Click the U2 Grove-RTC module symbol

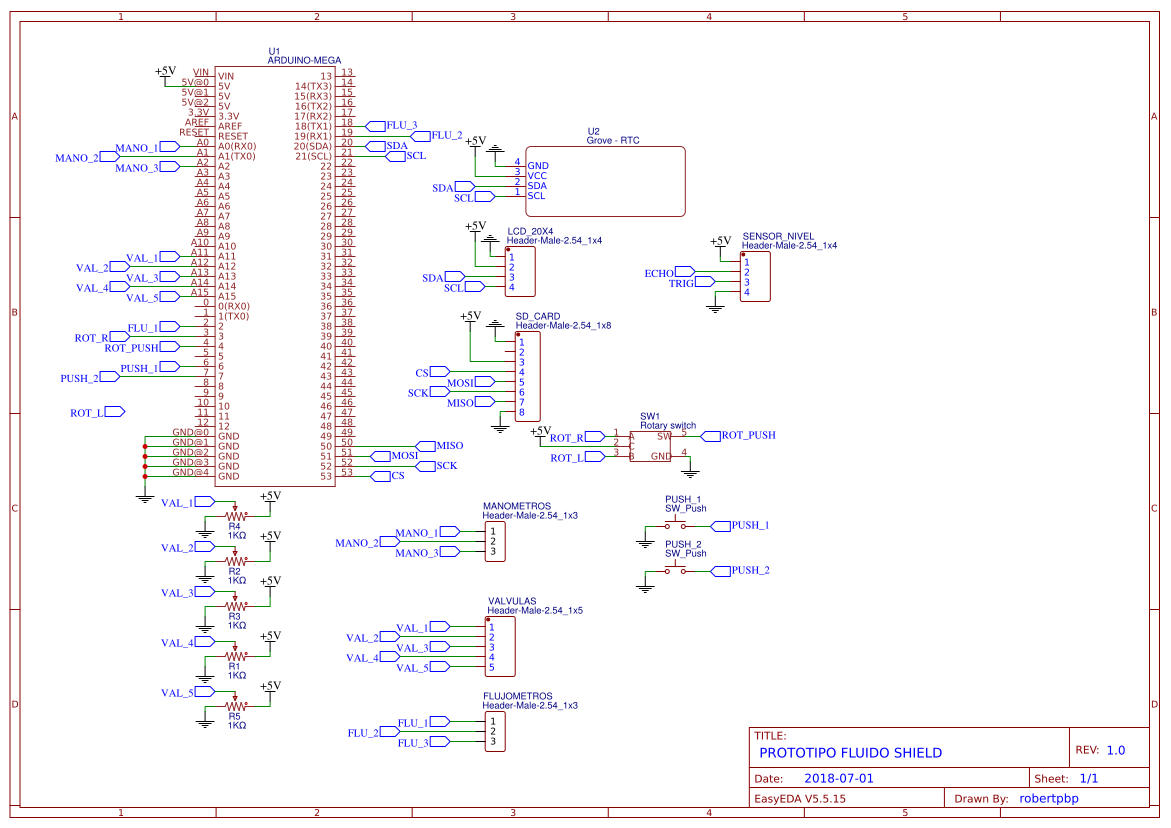click(605, 180)
